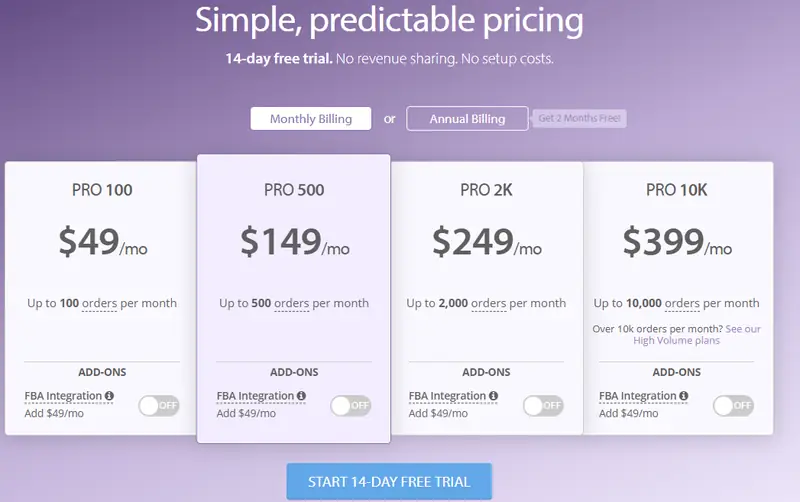Switch on PRO 2K FBA Integration toggle
Screen dimensions: 800x502
click(x=543, y=406)
